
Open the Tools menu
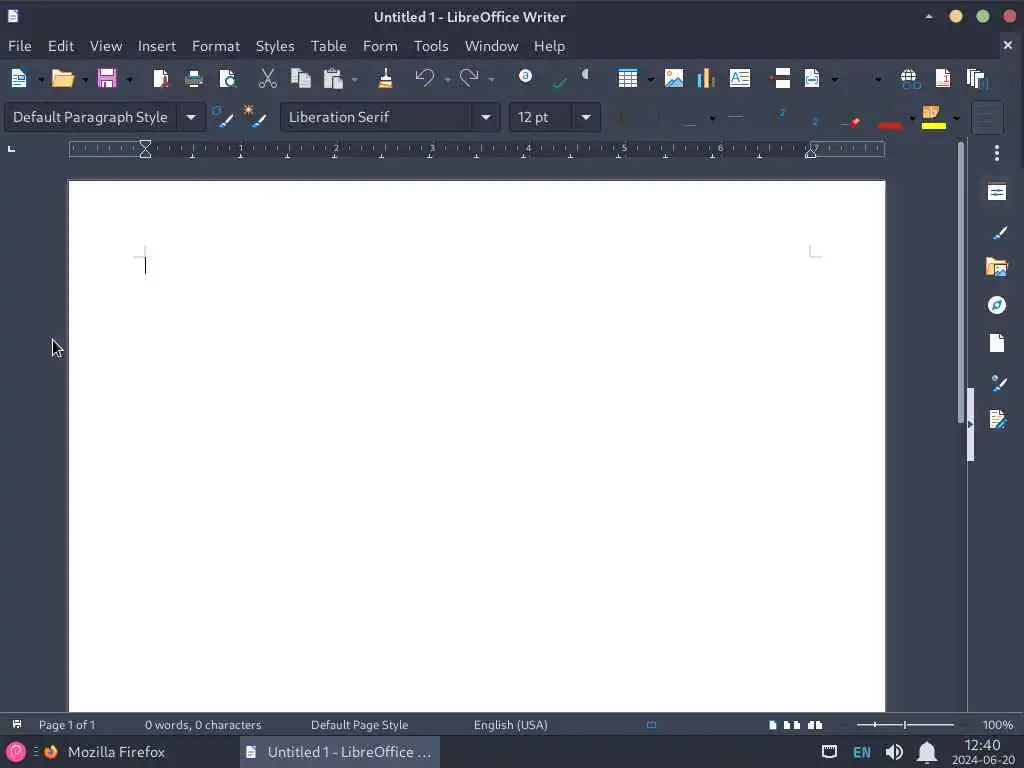431,46
